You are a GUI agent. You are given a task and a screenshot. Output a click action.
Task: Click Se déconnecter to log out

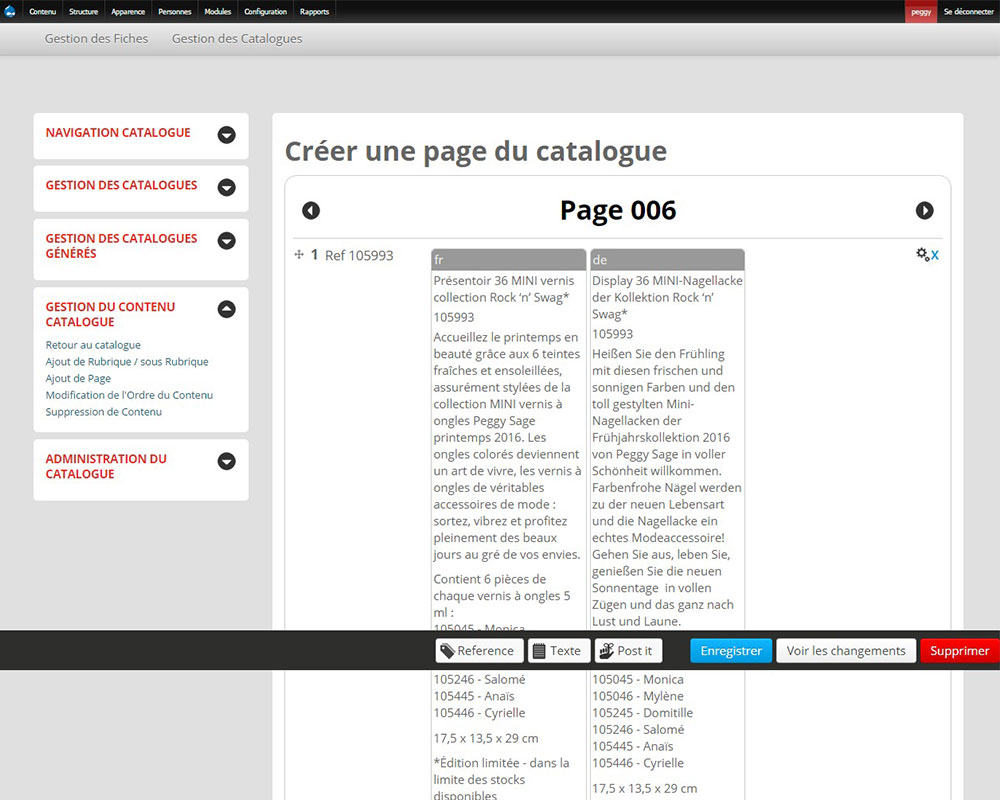coord(969,11)
